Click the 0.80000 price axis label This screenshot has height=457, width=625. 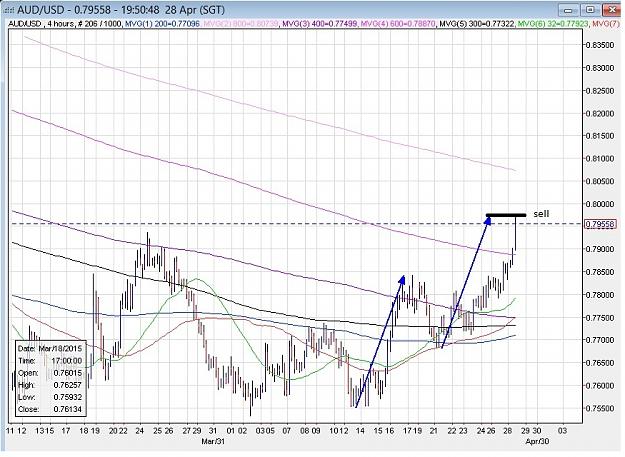pyautogui.click(x=600, y=204)
